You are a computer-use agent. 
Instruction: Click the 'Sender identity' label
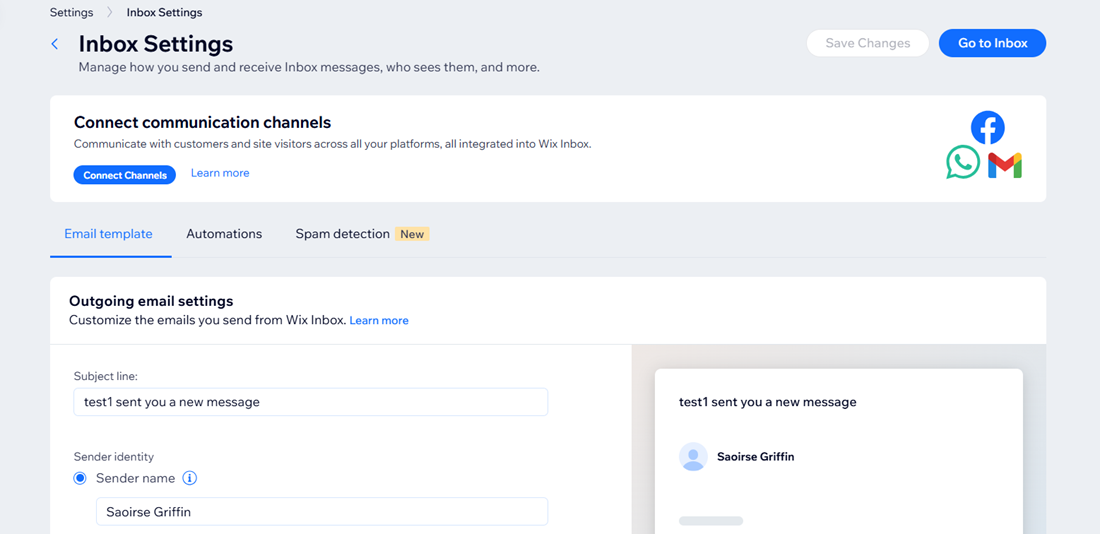pos(114,457)
